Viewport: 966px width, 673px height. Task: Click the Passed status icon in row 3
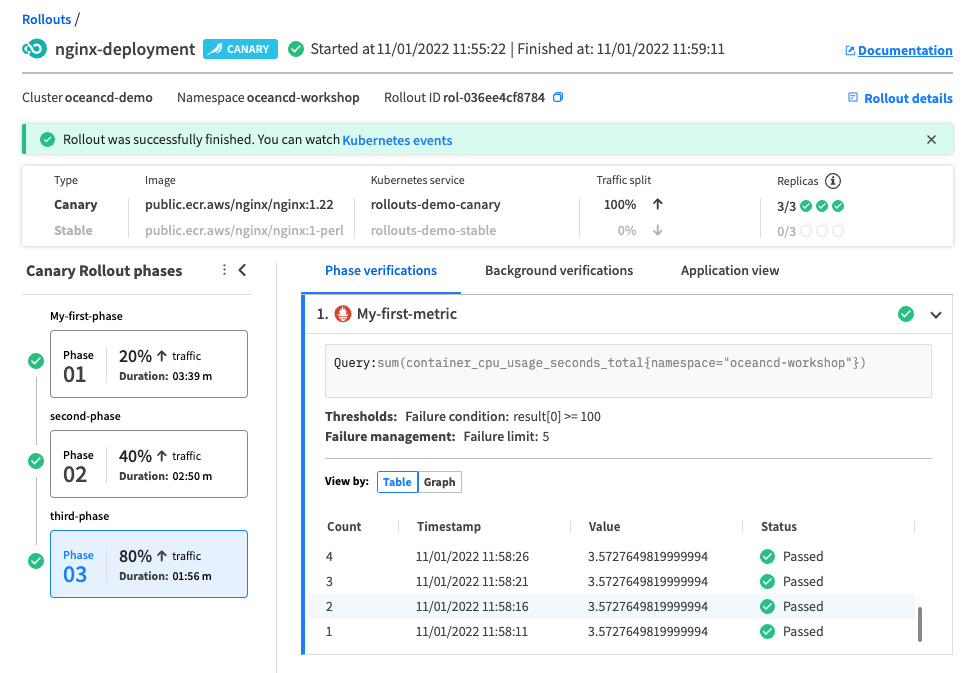(768, 582)
